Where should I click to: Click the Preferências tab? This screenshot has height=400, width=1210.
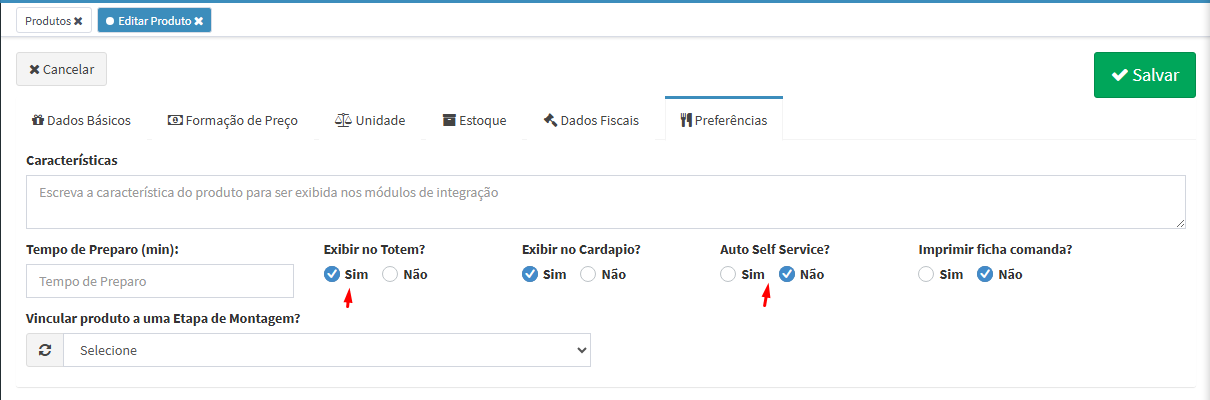click(723, 120)
